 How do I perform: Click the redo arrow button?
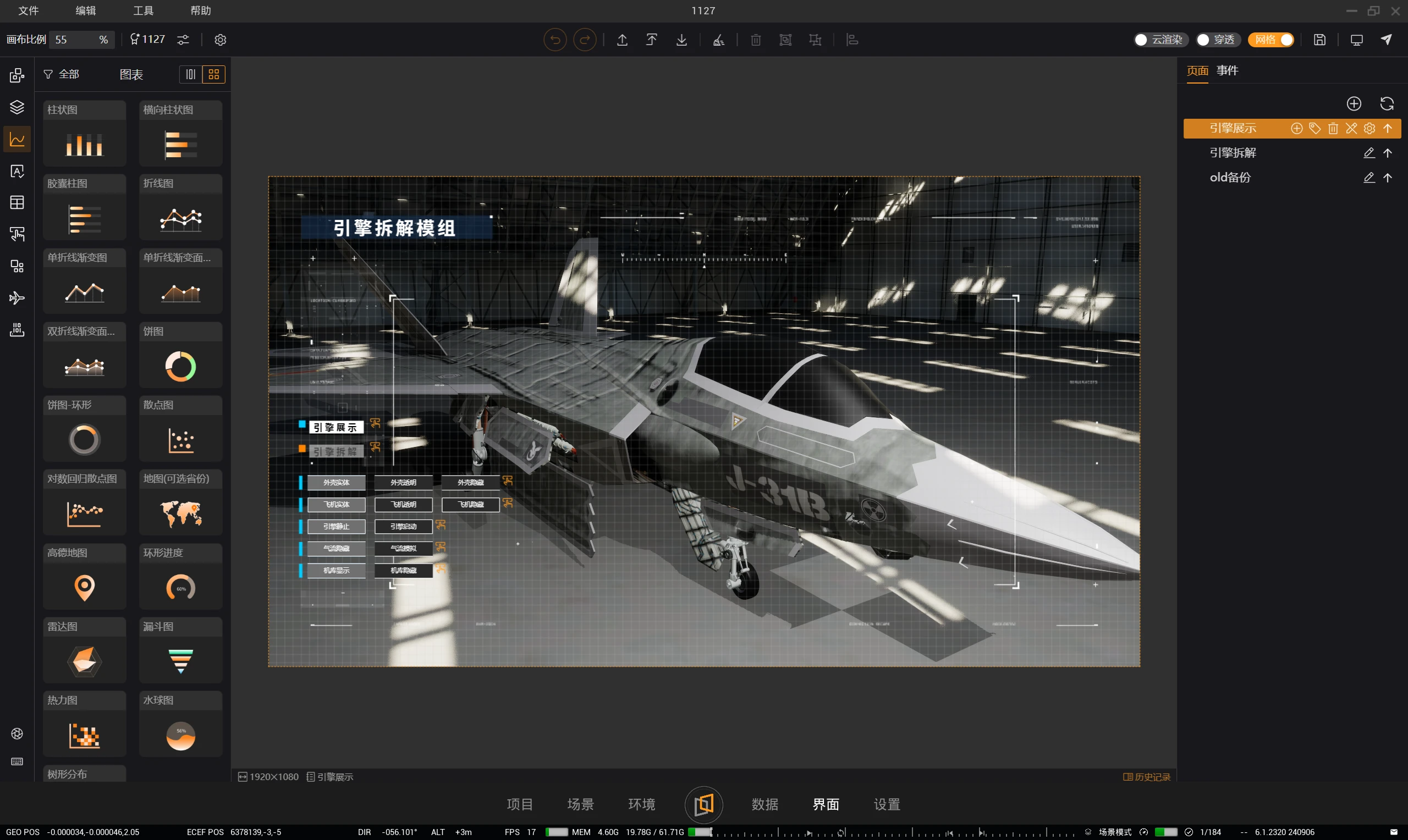point(584,40)
